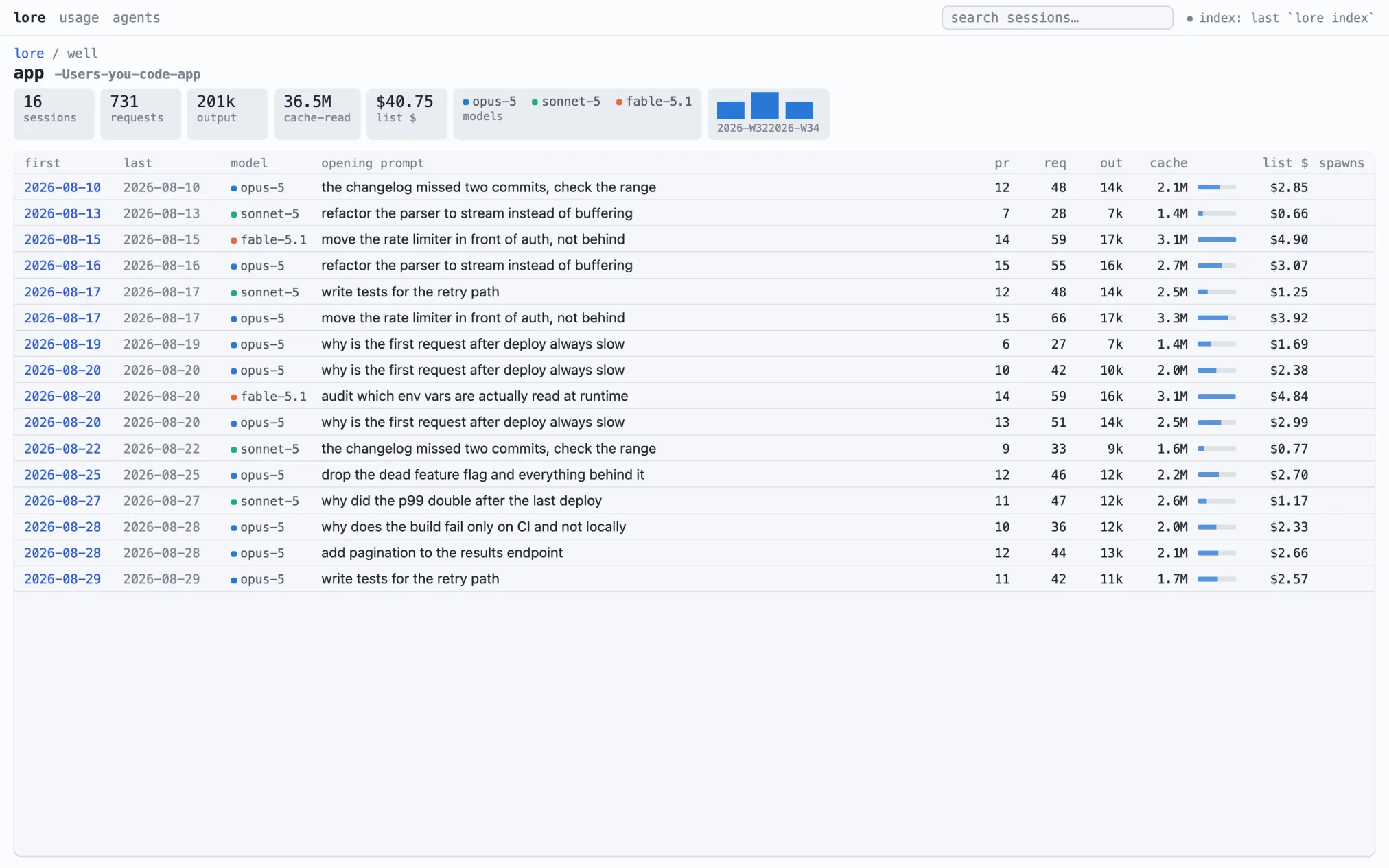Sort by the first column header
The height and width of the screenshot is (868, 1389).
(x=43, y=163)
